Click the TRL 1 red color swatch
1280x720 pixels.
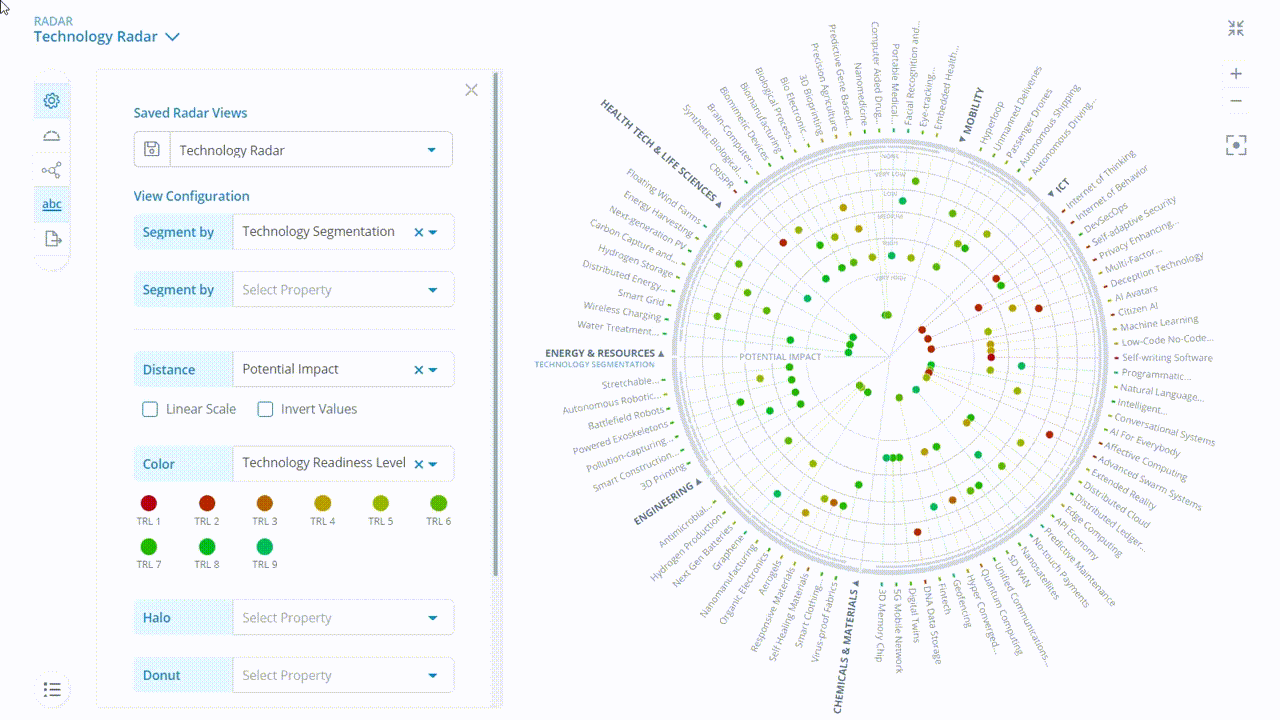(148, 503)
